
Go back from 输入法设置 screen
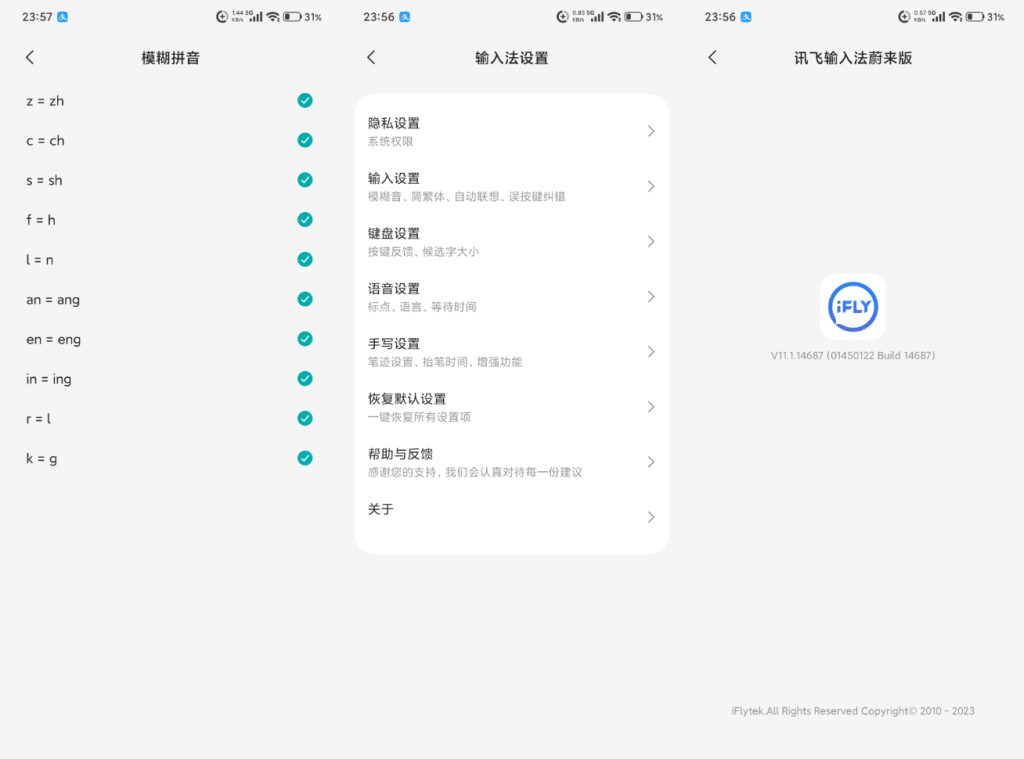coord(371,57)
